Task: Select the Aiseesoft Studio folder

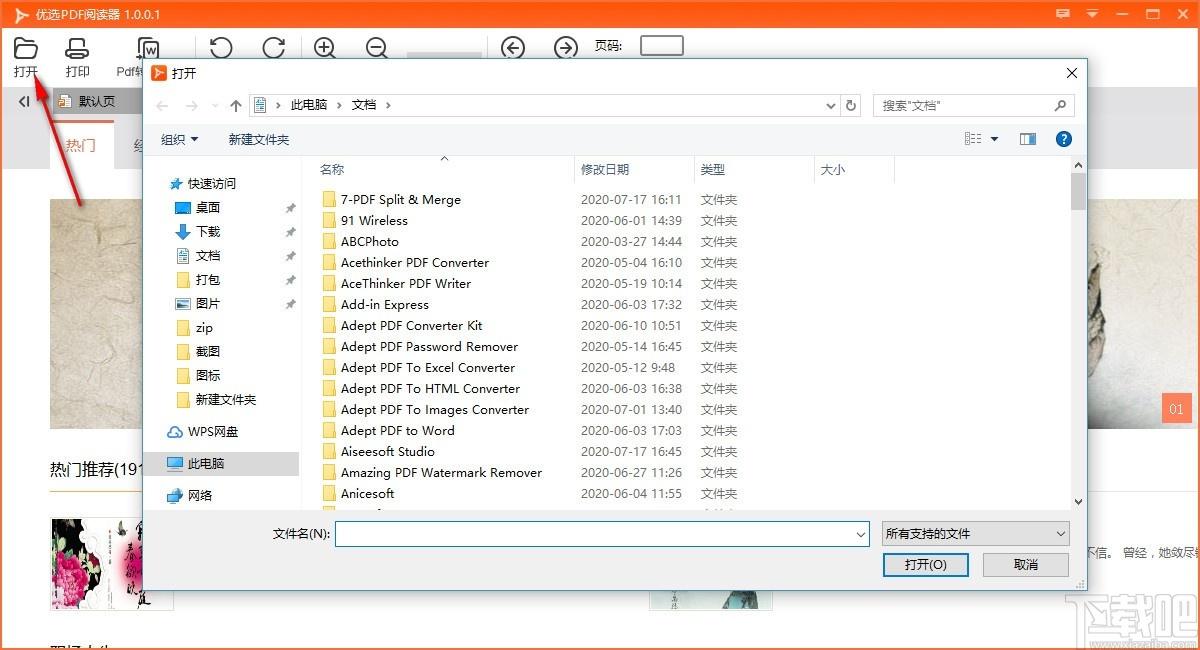Action: coord(379,452)
